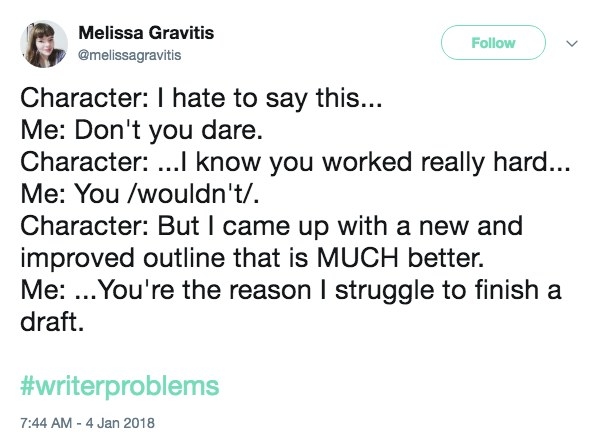The width and height of the screenshot is (602, 443).
Task: Open the Melissa Gravitis display name link
Action: [146, 33]
